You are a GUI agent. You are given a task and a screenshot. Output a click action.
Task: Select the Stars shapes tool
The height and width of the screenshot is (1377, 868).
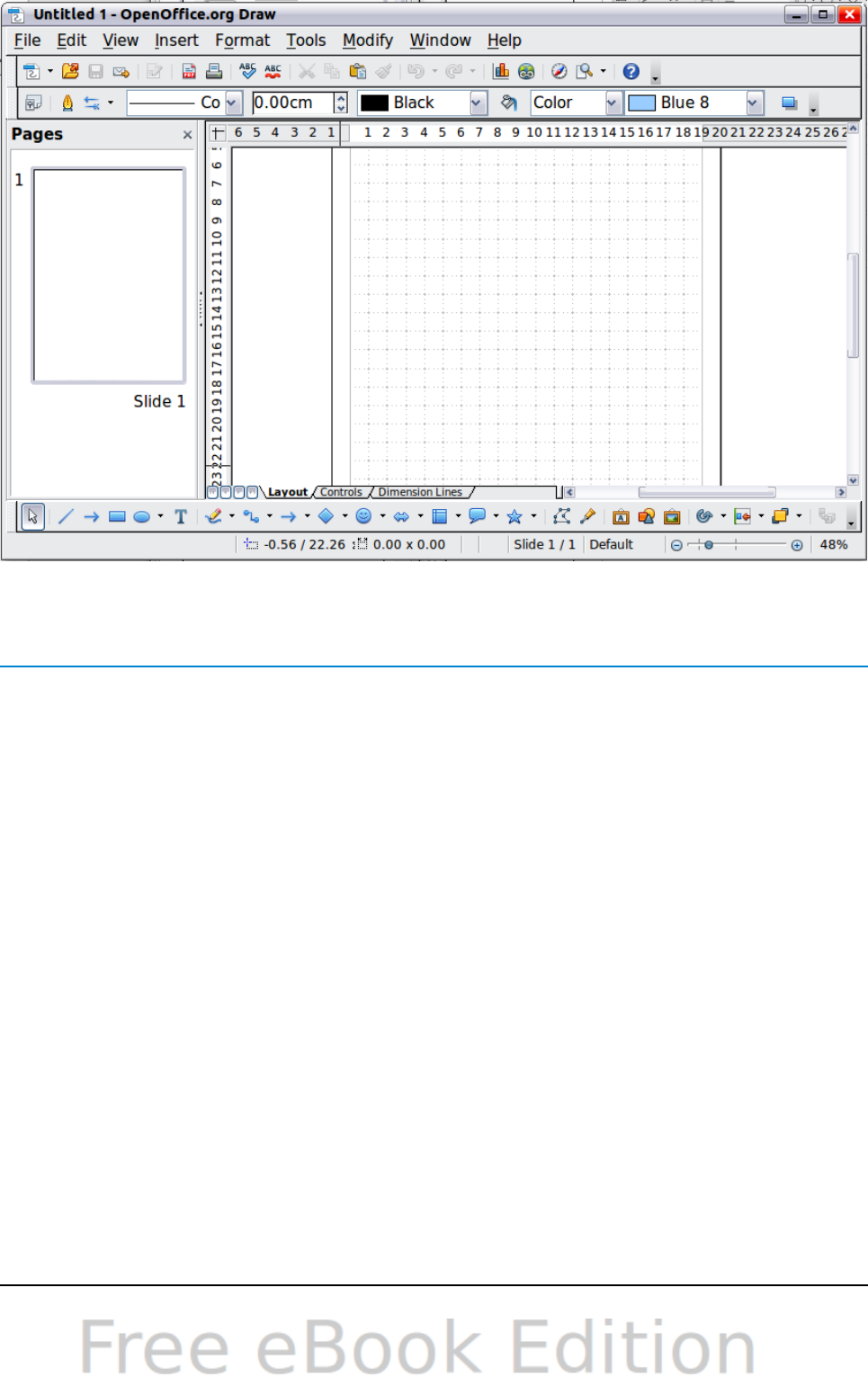click(515, 516)
